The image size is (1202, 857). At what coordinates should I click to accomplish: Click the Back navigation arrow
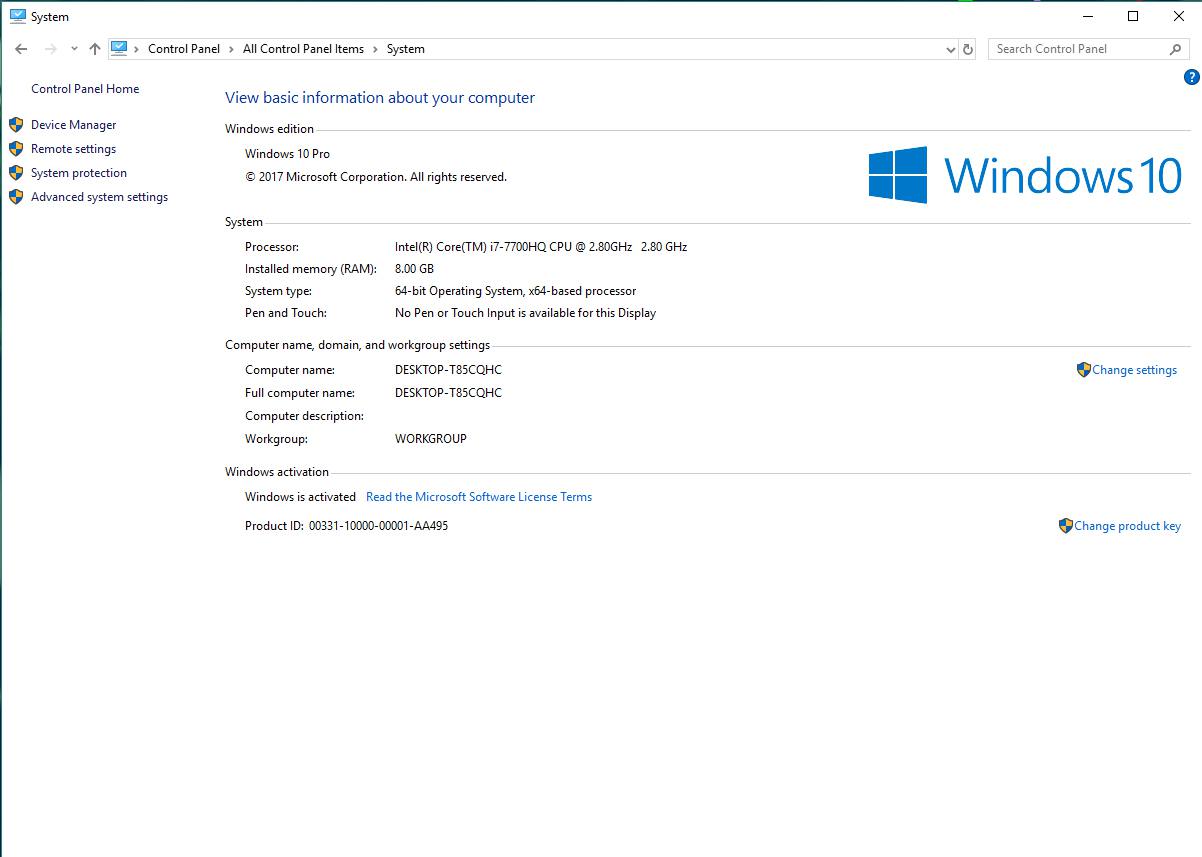[x=21, y=49]
